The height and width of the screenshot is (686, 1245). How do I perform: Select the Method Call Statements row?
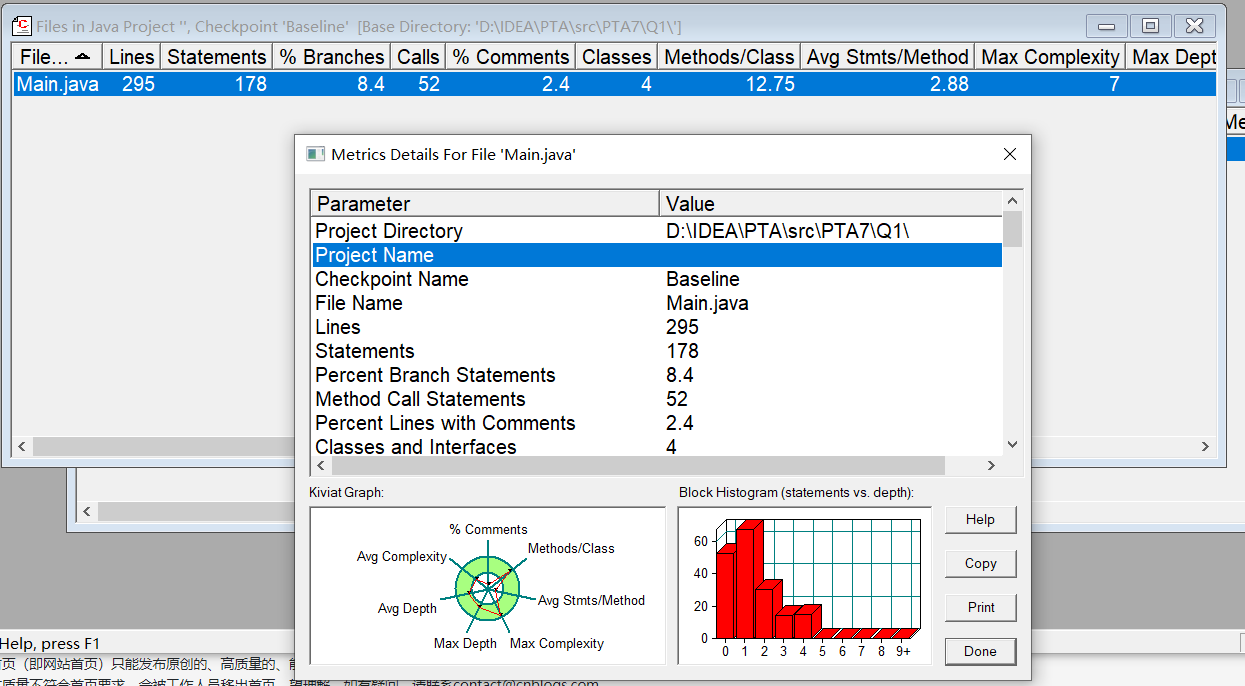657,399
